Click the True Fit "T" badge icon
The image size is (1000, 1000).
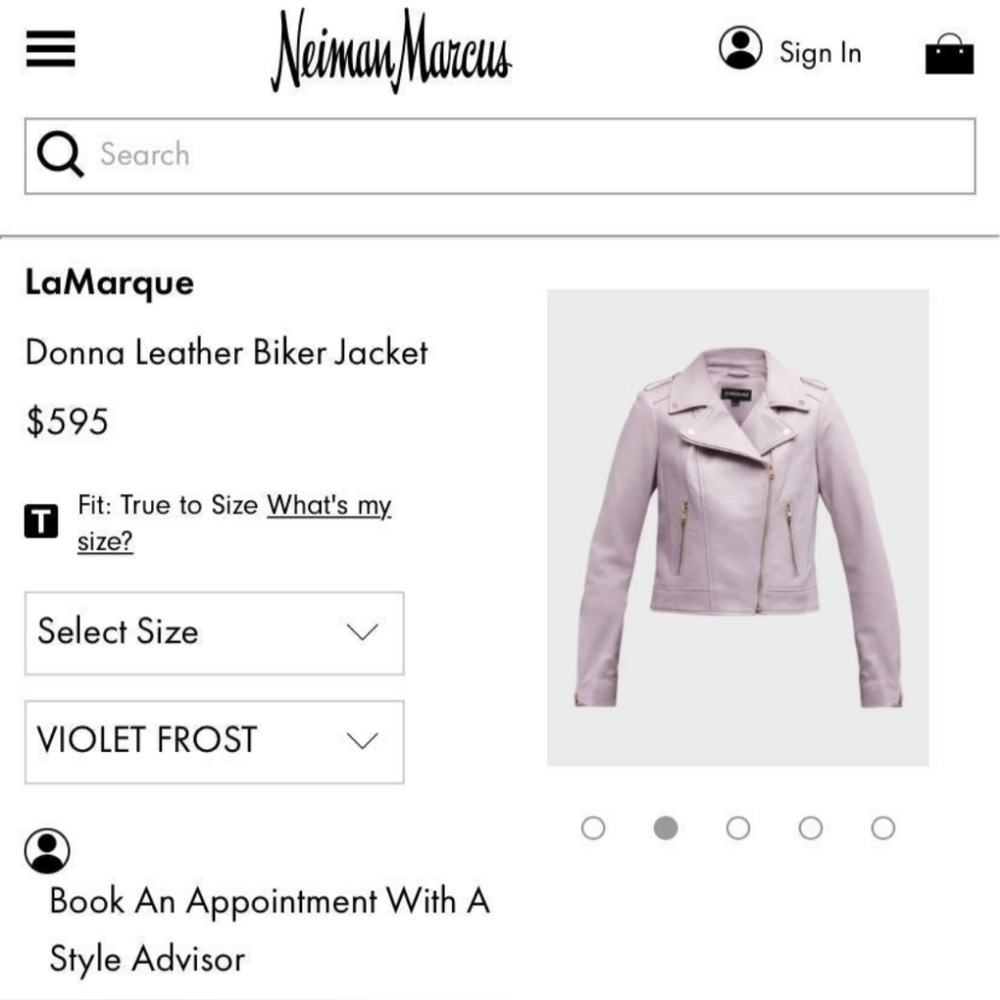point(40,521)
